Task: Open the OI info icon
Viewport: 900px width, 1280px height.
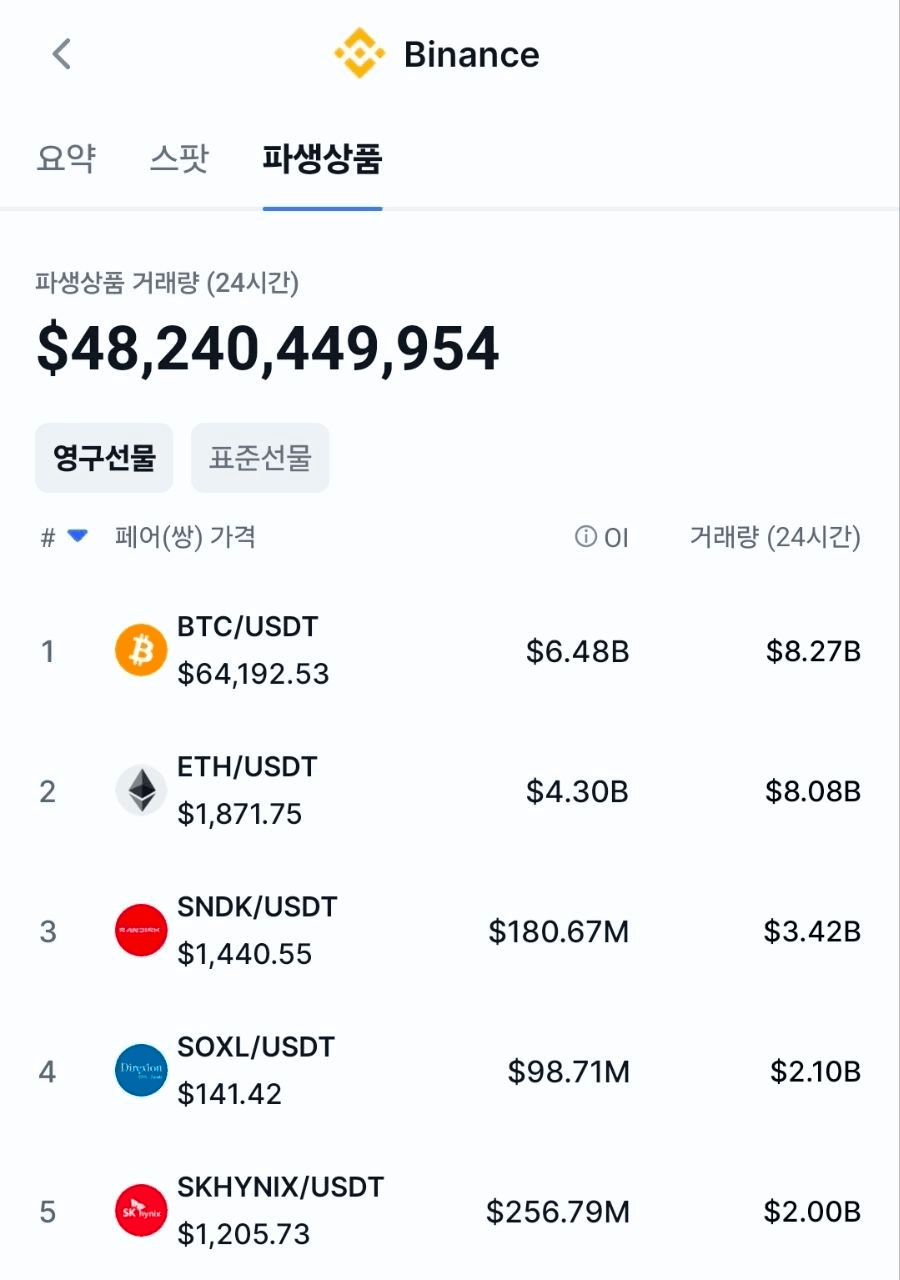Action: pos(585,538)
